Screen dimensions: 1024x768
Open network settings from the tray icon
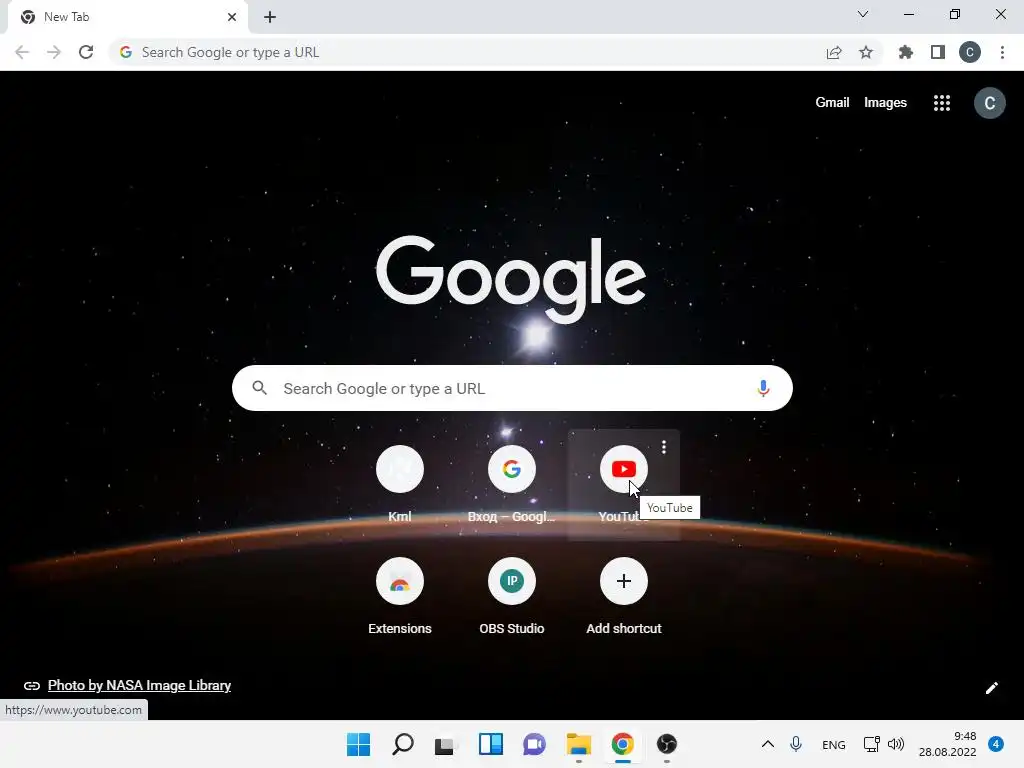coord(871,744)
